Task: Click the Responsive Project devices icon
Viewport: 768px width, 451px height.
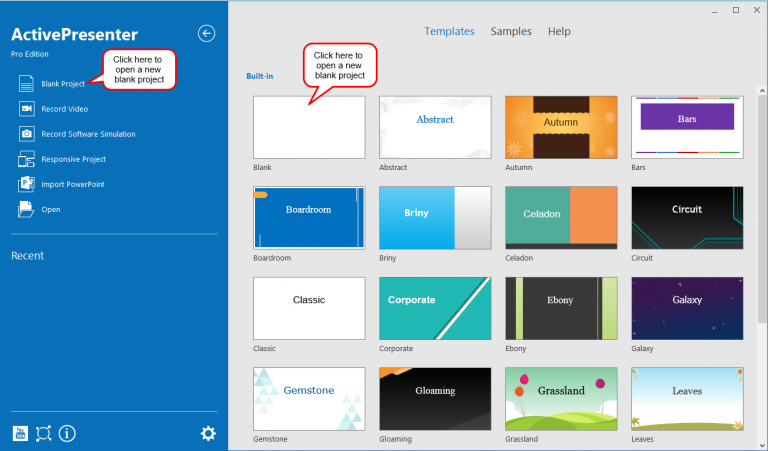Action: (x=26, y=159)
